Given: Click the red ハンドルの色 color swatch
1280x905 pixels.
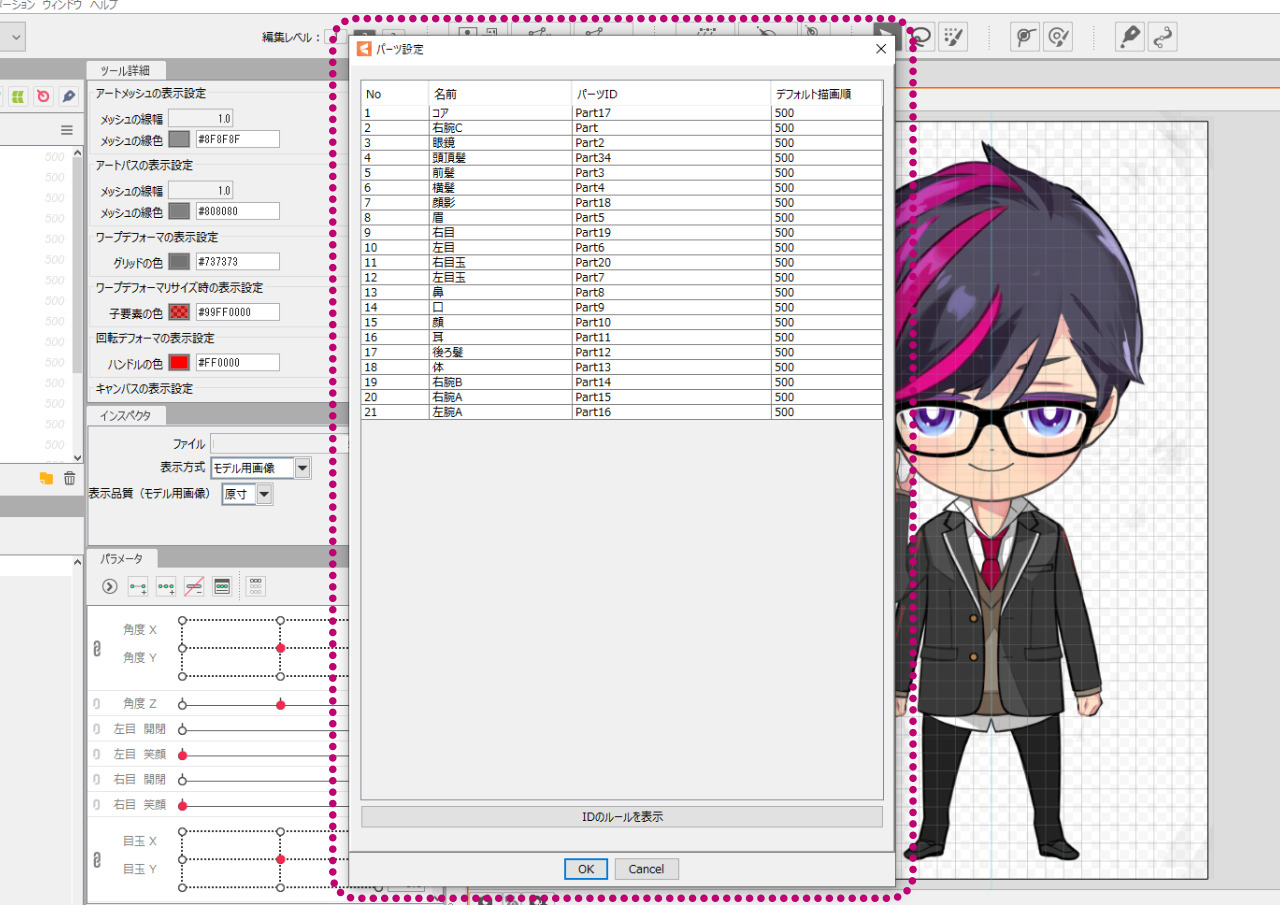Looking at the screenshot, I should tap(179, 363).
